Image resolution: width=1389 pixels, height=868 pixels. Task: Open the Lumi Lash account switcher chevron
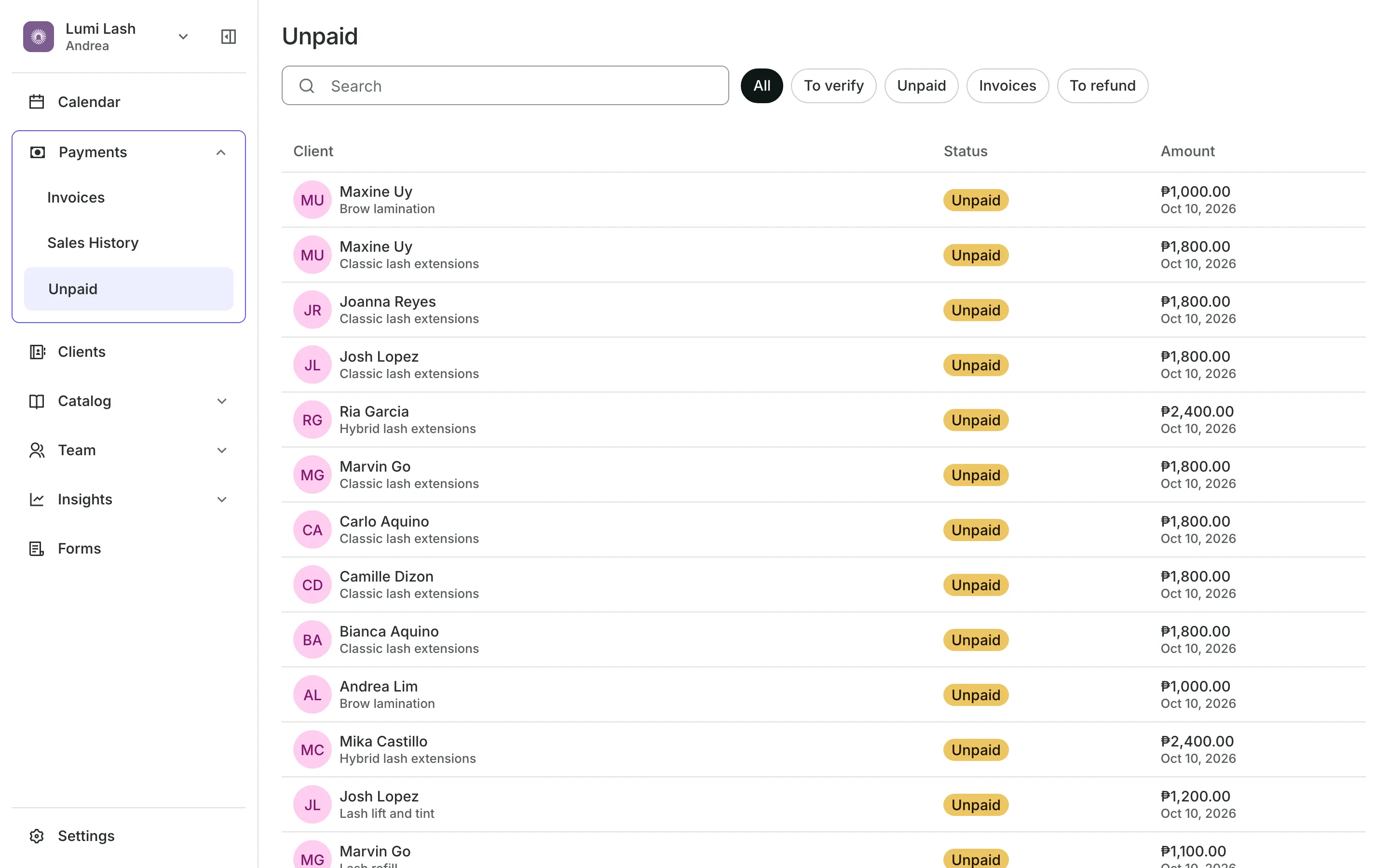pos(183,37)
